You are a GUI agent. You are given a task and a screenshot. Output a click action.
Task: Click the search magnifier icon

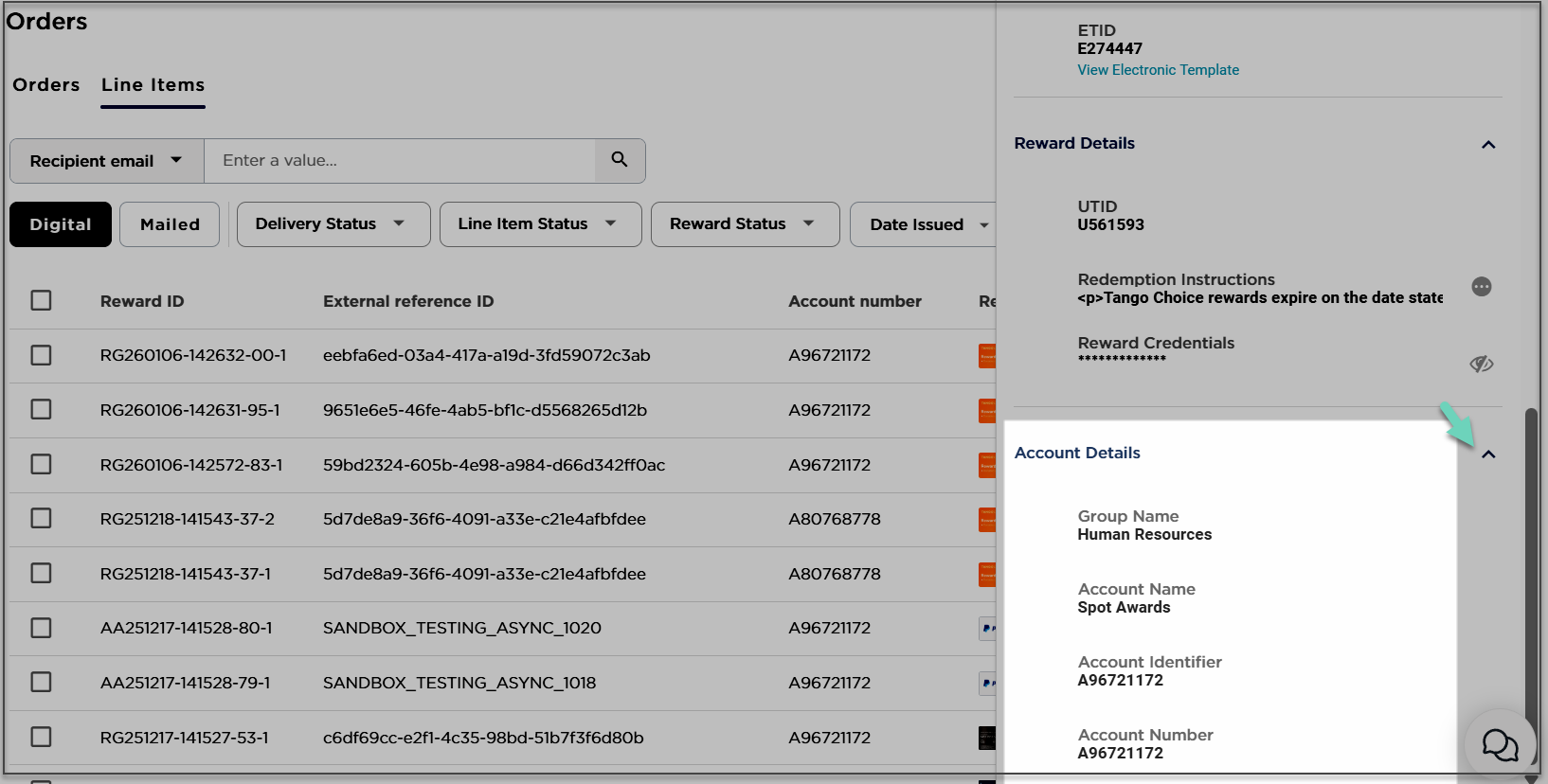620,160
